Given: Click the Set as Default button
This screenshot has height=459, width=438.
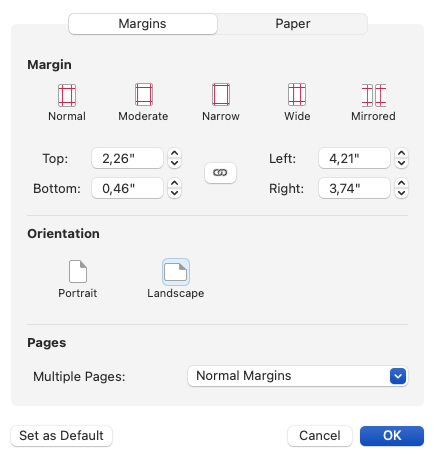Looking at the screenshot, I should click(61, 436).
